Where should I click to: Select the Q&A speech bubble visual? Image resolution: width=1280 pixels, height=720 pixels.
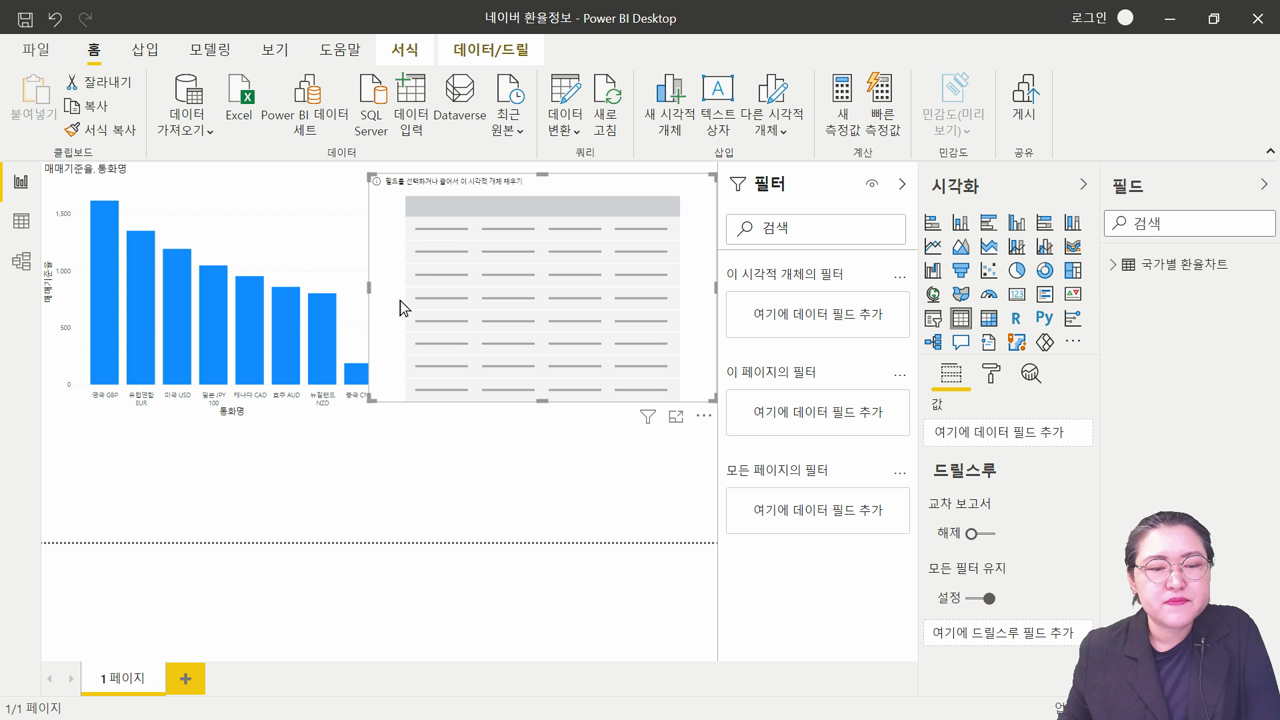[961, 342]
